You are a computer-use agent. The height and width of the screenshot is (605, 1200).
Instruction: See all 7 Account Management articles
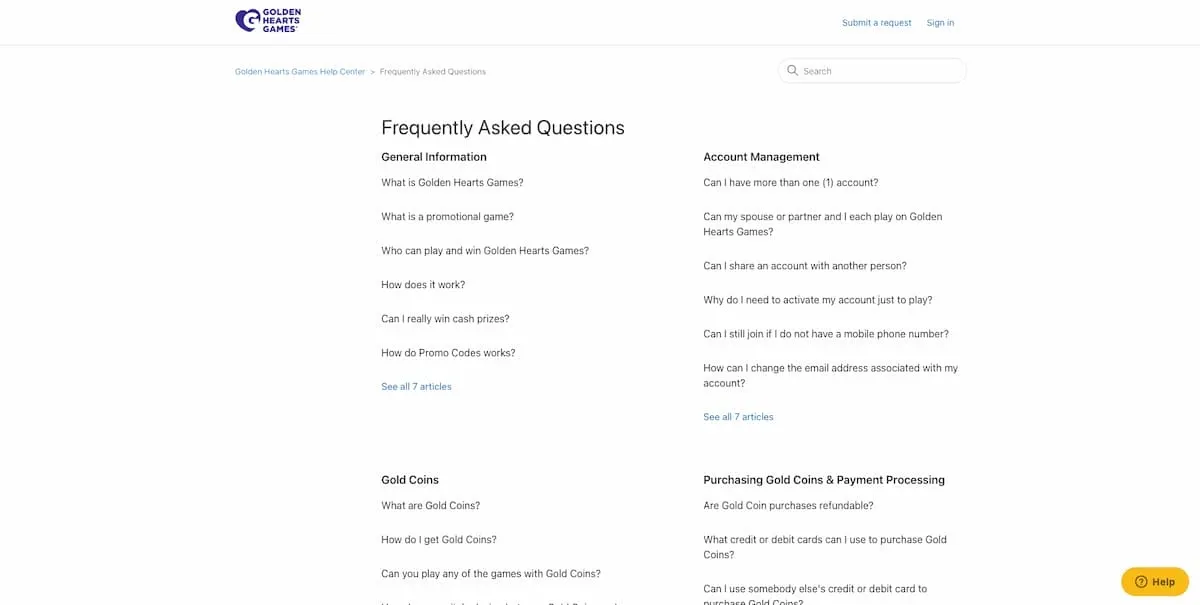[x=738, y=416]
